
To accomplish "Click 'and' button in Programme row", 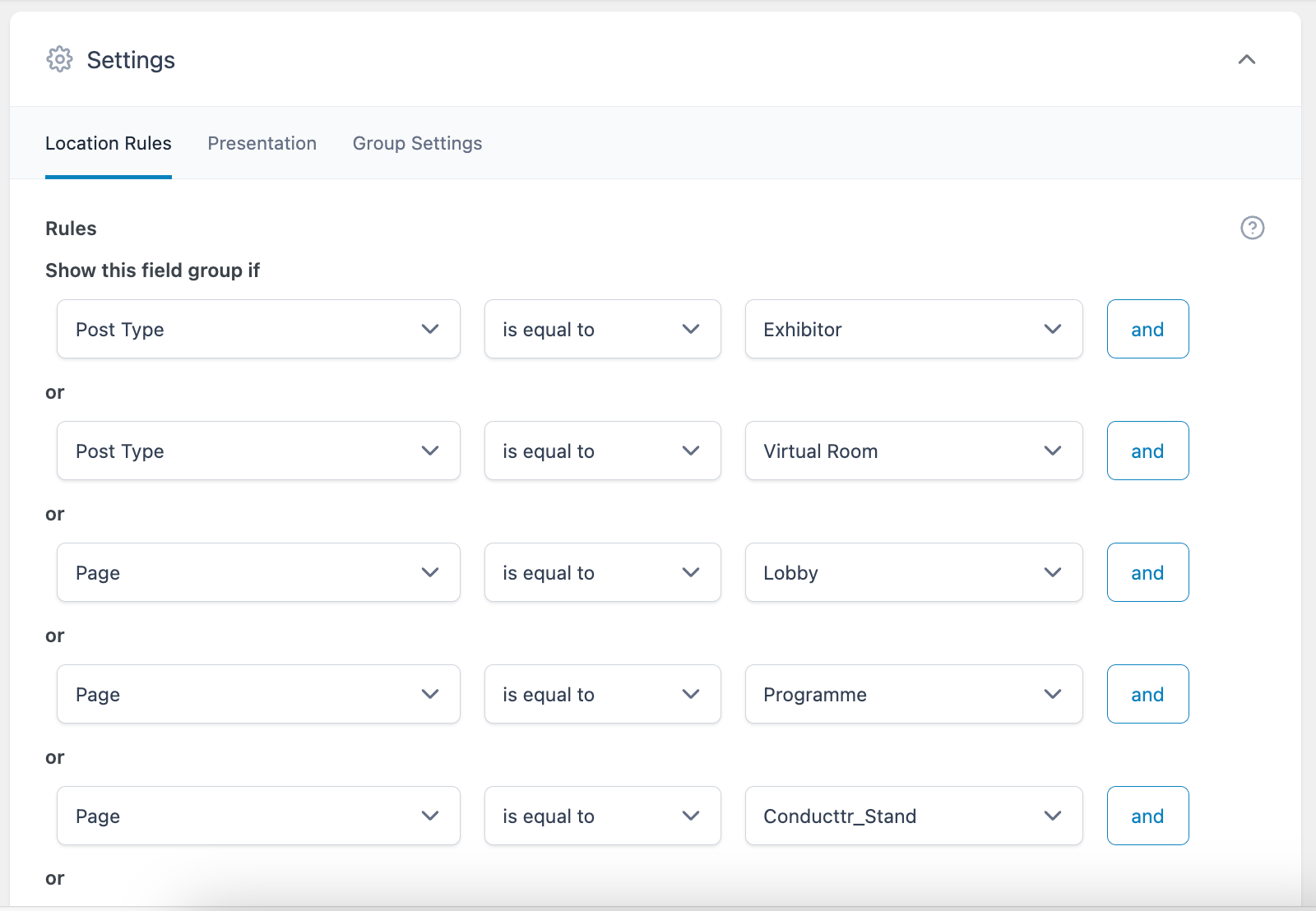I will (1147, 694).
